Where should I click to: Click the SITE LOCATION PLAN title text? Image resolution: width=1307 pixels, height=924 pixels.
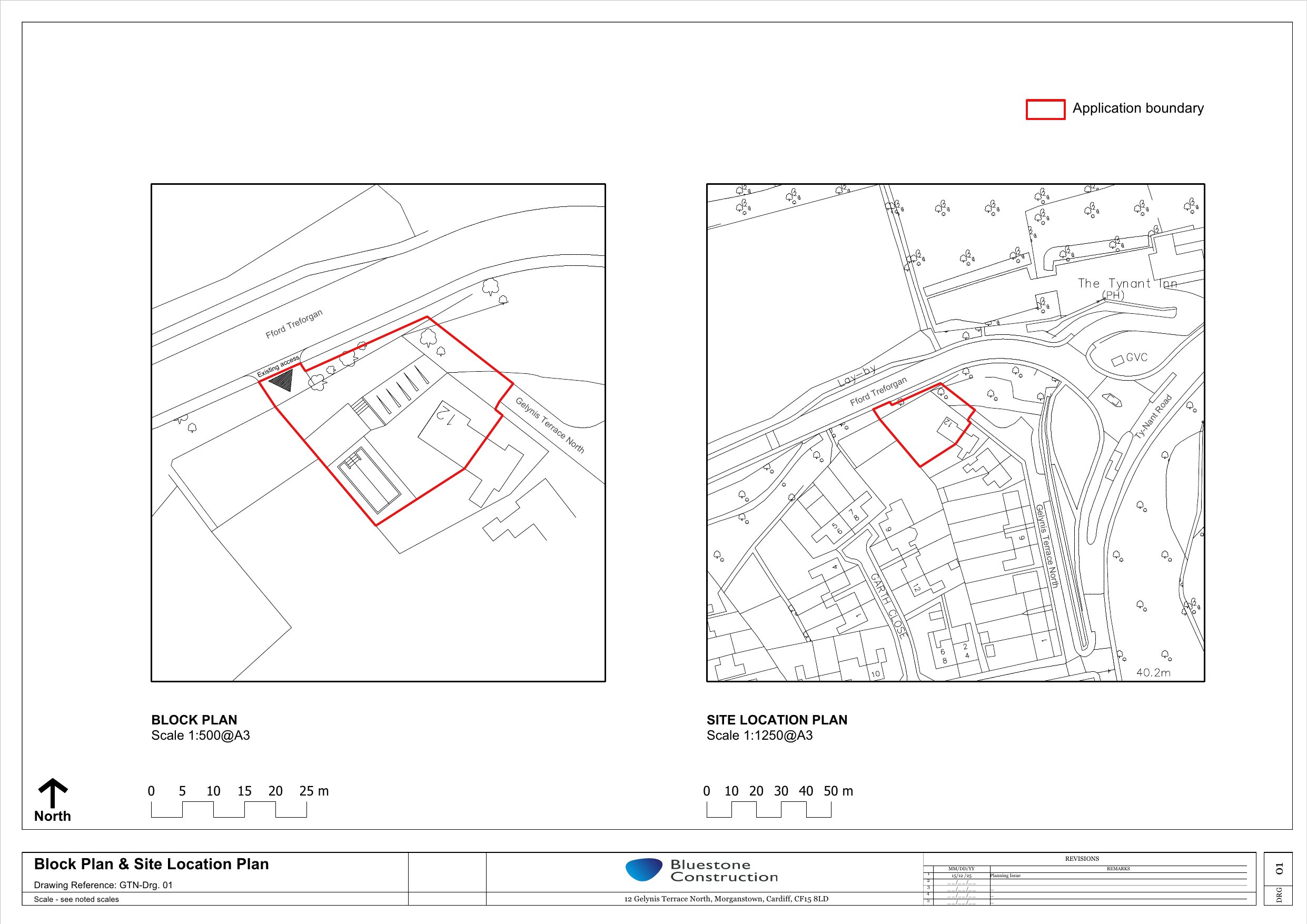(776, 720)
